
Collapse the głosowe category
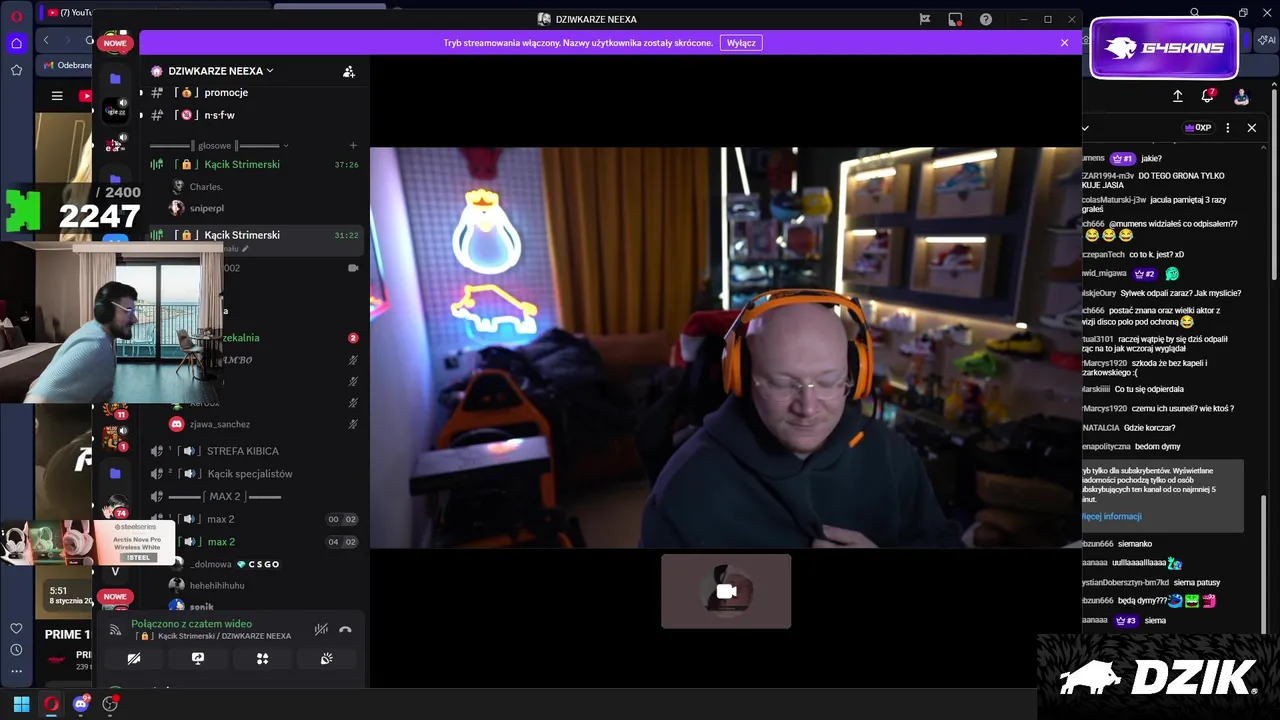pyautogui.click(x=218, y=146)
